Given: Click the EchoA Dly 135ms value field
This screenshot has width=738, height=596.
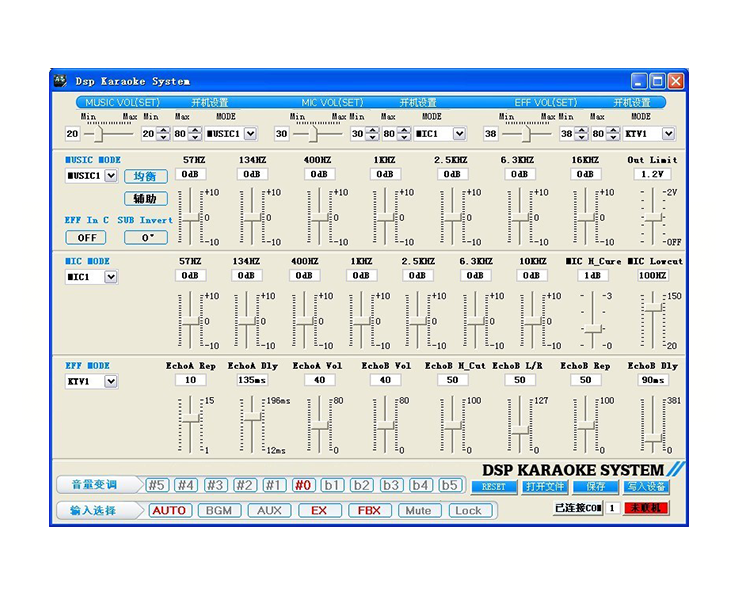Looking at the screenshot, I should click(x=252, y=380).
